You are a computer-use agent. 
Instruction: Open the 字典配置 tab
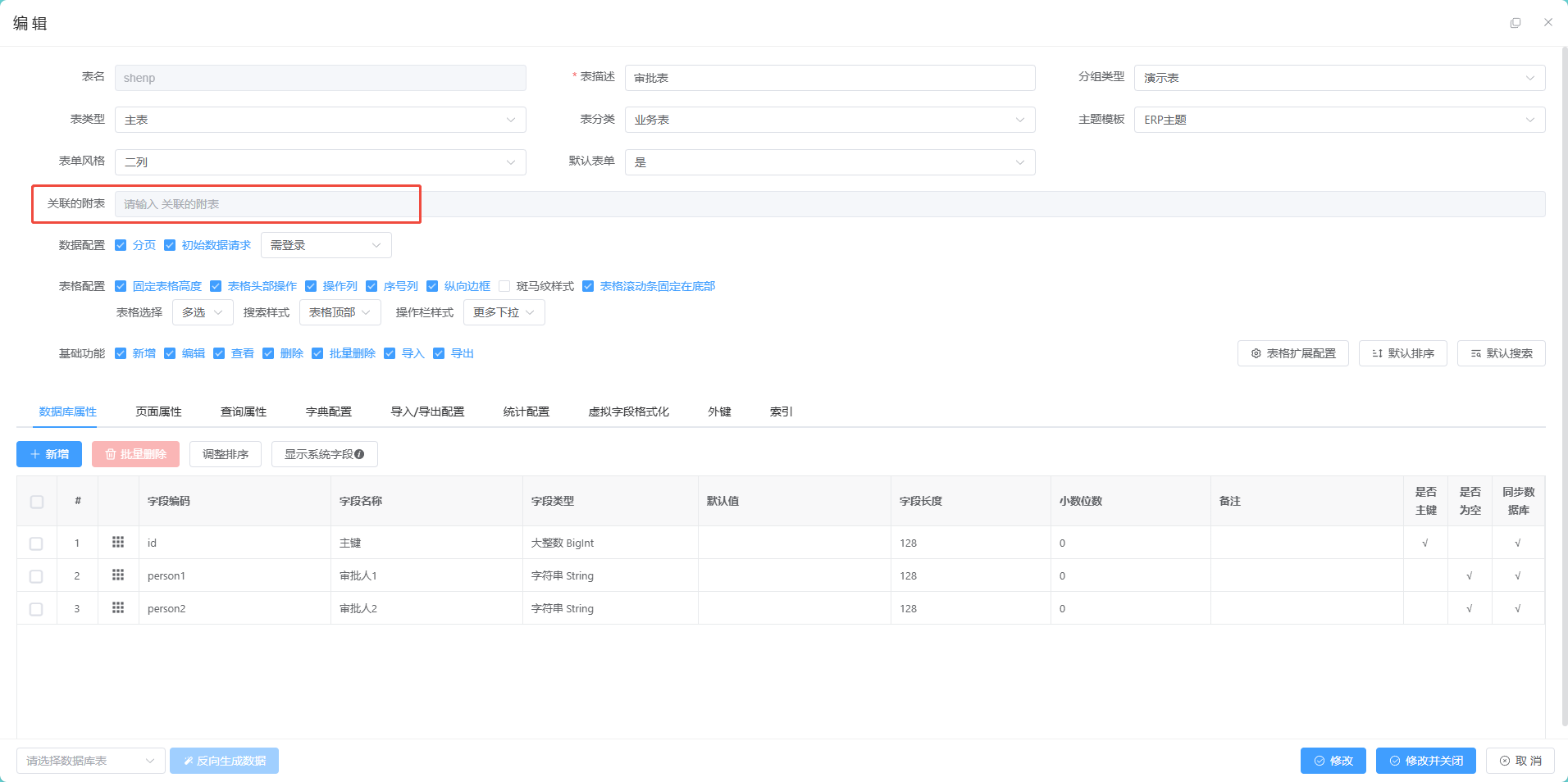pyautogui.click(x=328, y=411)
